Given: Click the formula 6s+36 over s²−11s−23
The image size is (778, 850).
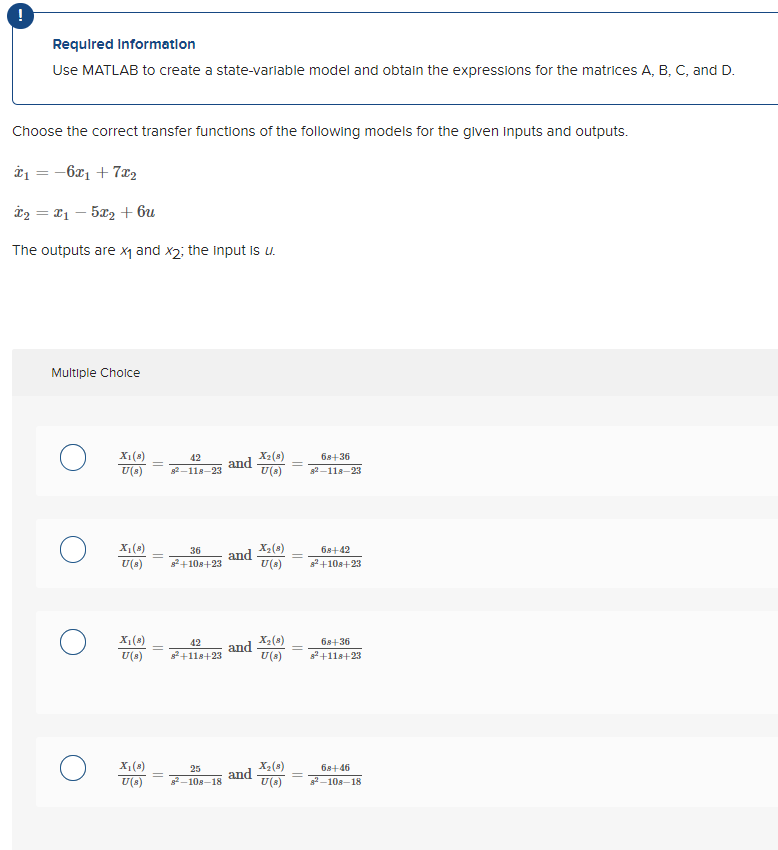Looking at the screenshot, I should pyautogui.click(x=336, y=462).
